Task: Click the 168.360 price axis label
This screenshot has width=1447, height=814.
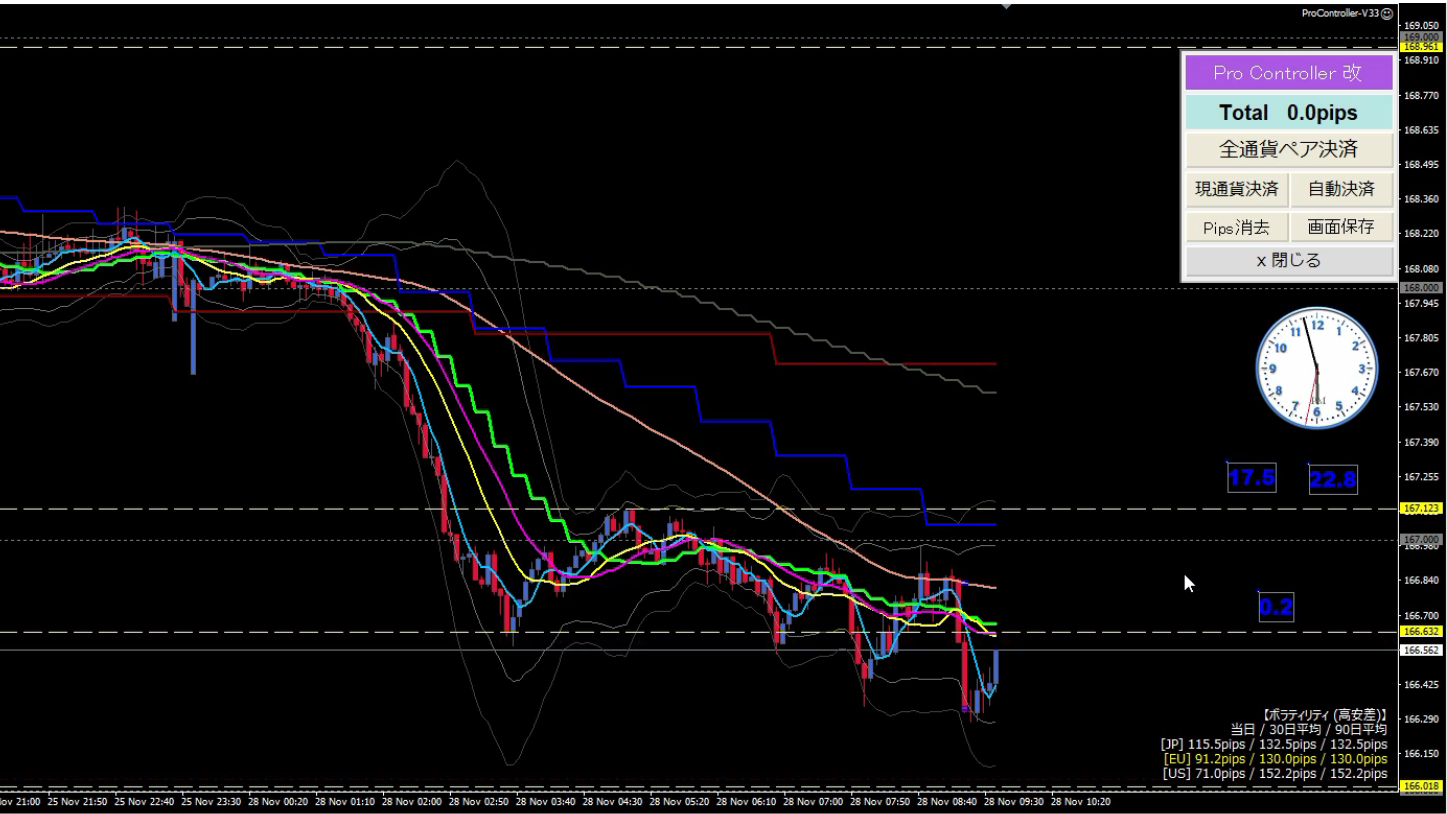Action: point(1421,199)
